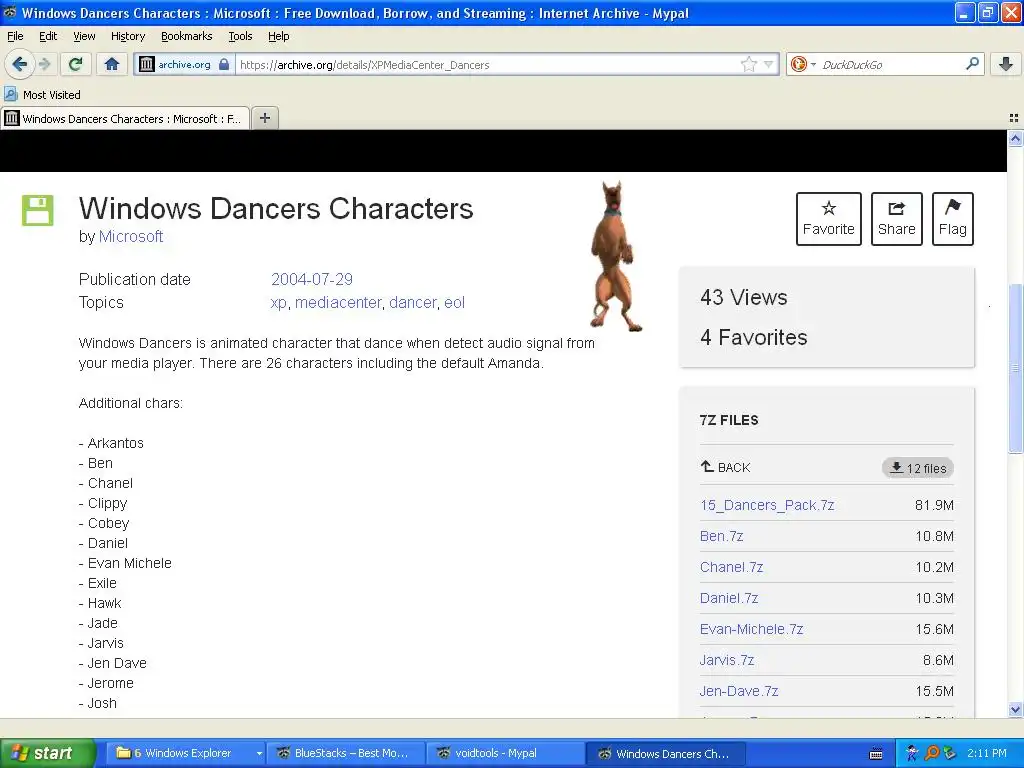The width and height of the screenshot is (1024, 768).
Task: Click into the DuckDuckGo search box
Action: [x=890, y=64]
